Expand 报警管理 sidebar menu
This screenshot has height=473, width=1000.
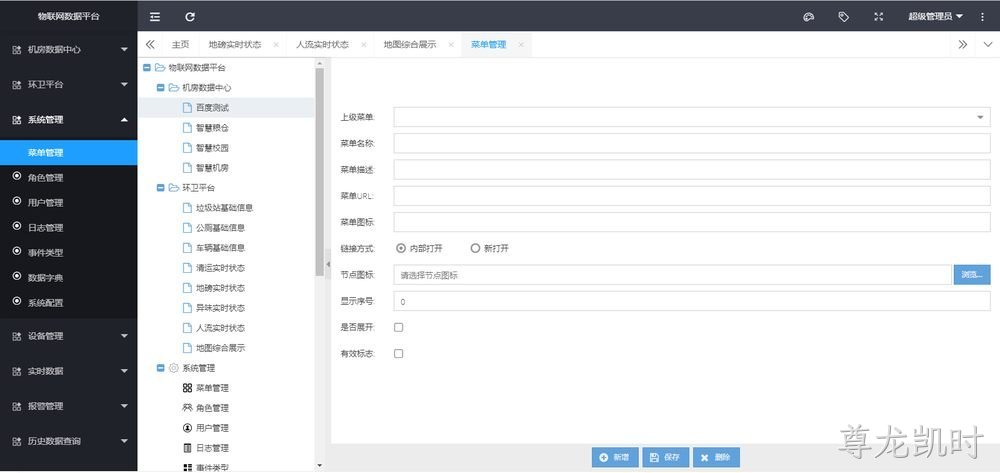[x=69, y=406]
